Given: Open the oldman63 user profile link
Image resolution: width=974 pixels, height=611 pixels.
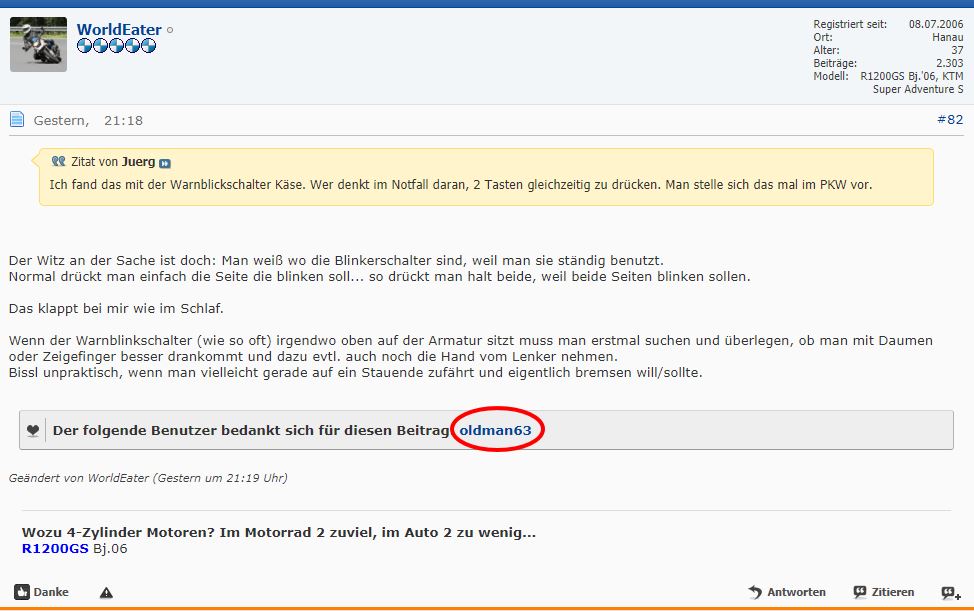Looking at the screenshot, I should point(495,430).
